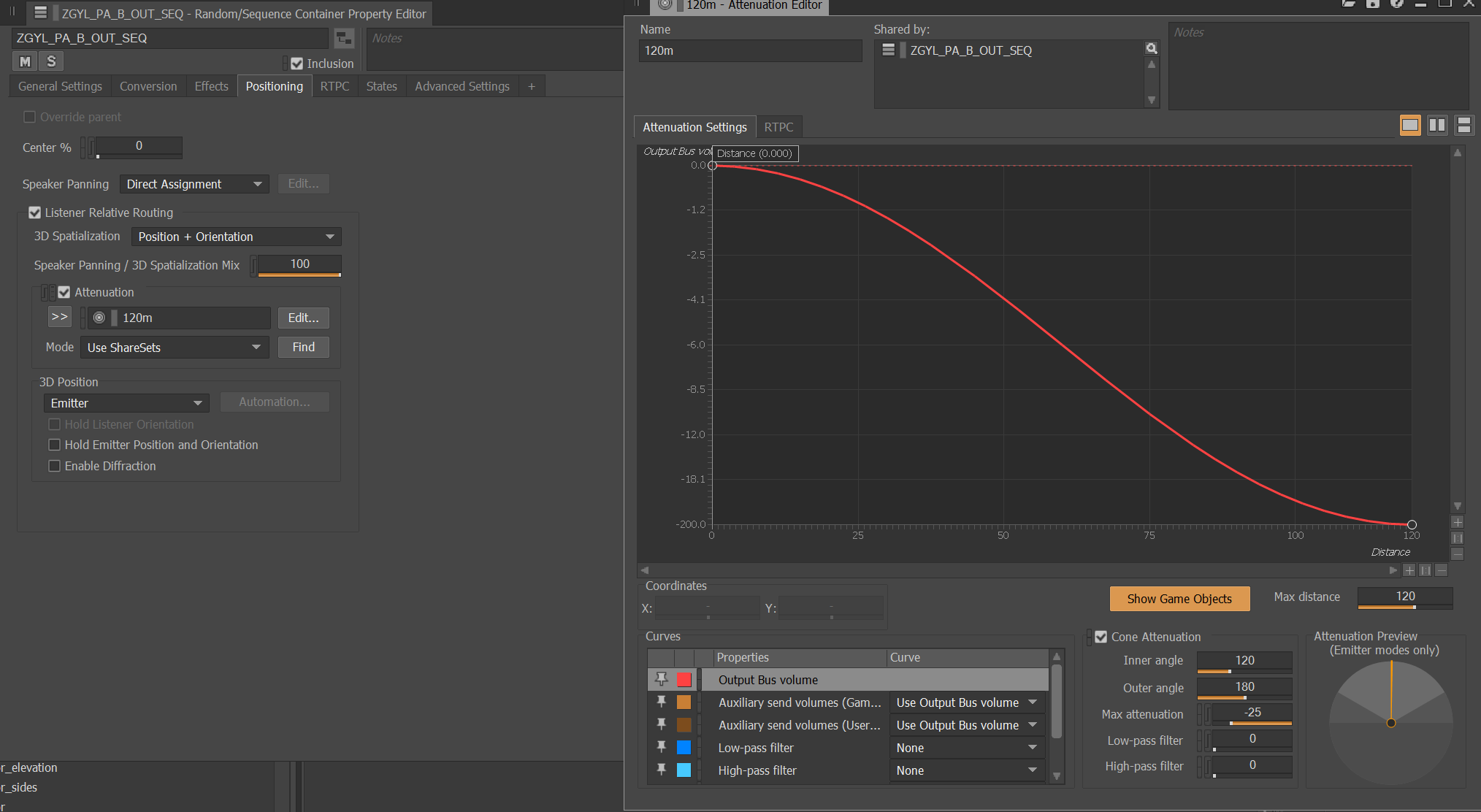Switch to Effects tab
Viewport: 1481px width, 812px height.
coord(211,86)
